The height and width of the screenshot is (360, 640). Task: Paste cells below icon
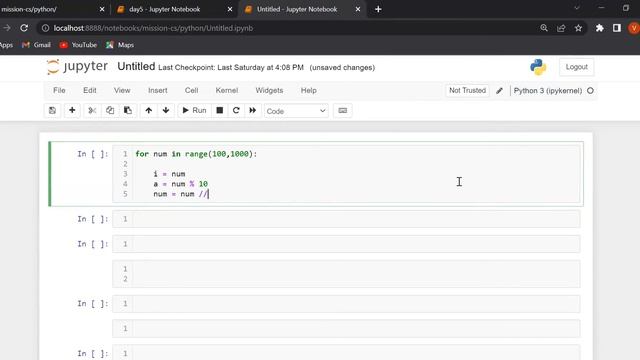point(128,111)
